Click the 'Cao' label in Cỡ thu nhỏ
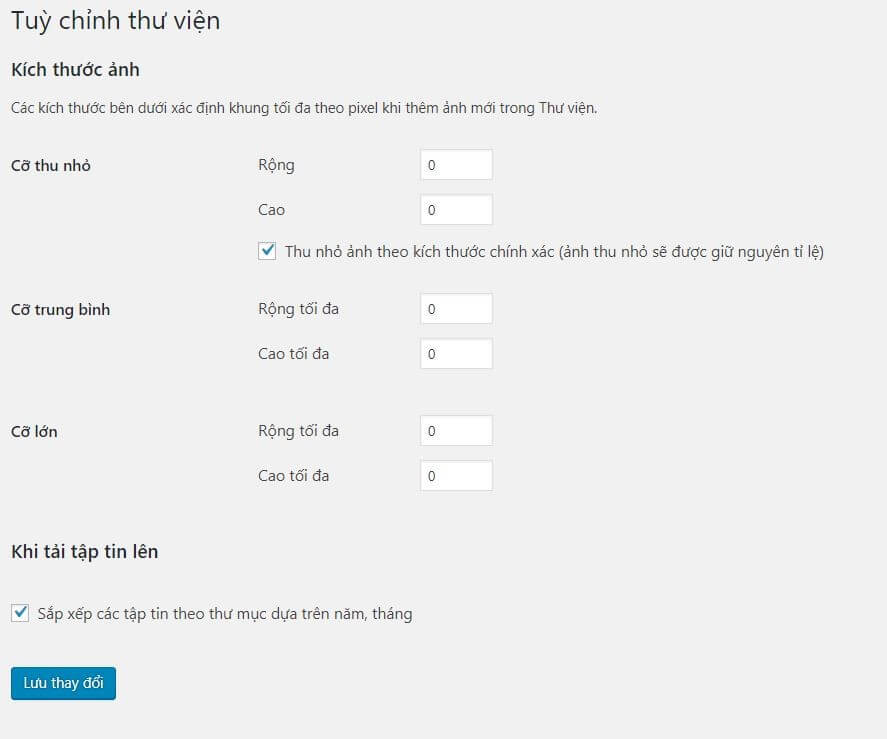The width and height of the screenshot is (887, 739). coord(271,210)
